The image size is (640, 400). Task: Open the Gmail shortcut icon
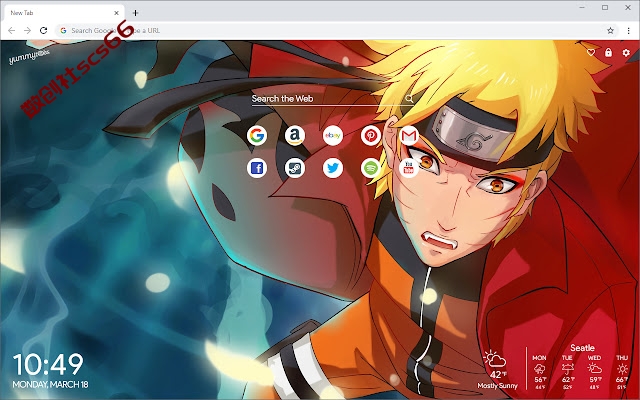pos(409,136)
